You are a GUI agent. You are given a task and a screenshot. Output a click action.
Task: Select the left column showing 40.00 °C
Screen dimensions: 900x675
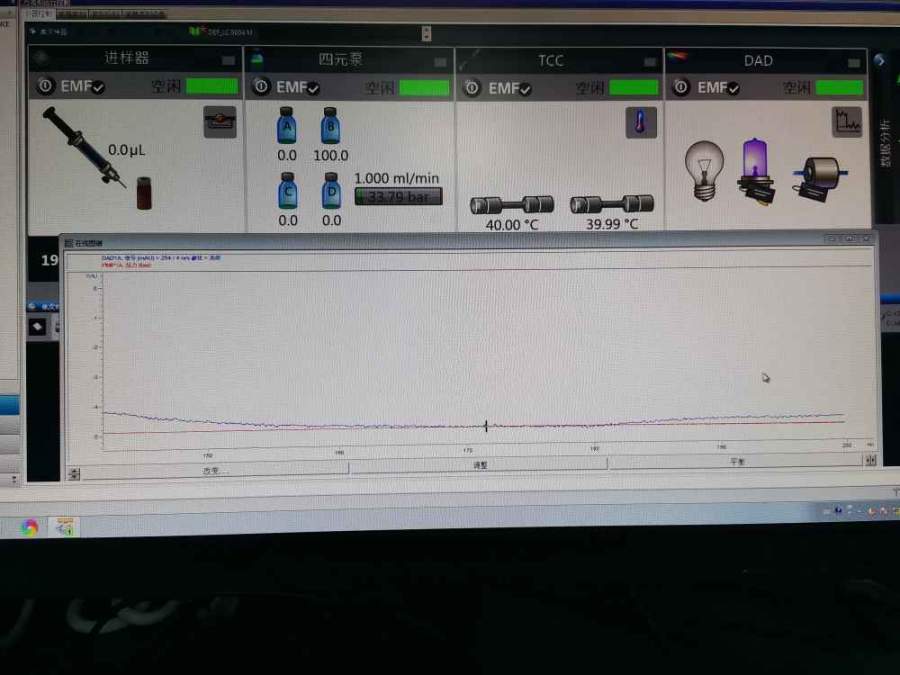(x=512, y=204)
